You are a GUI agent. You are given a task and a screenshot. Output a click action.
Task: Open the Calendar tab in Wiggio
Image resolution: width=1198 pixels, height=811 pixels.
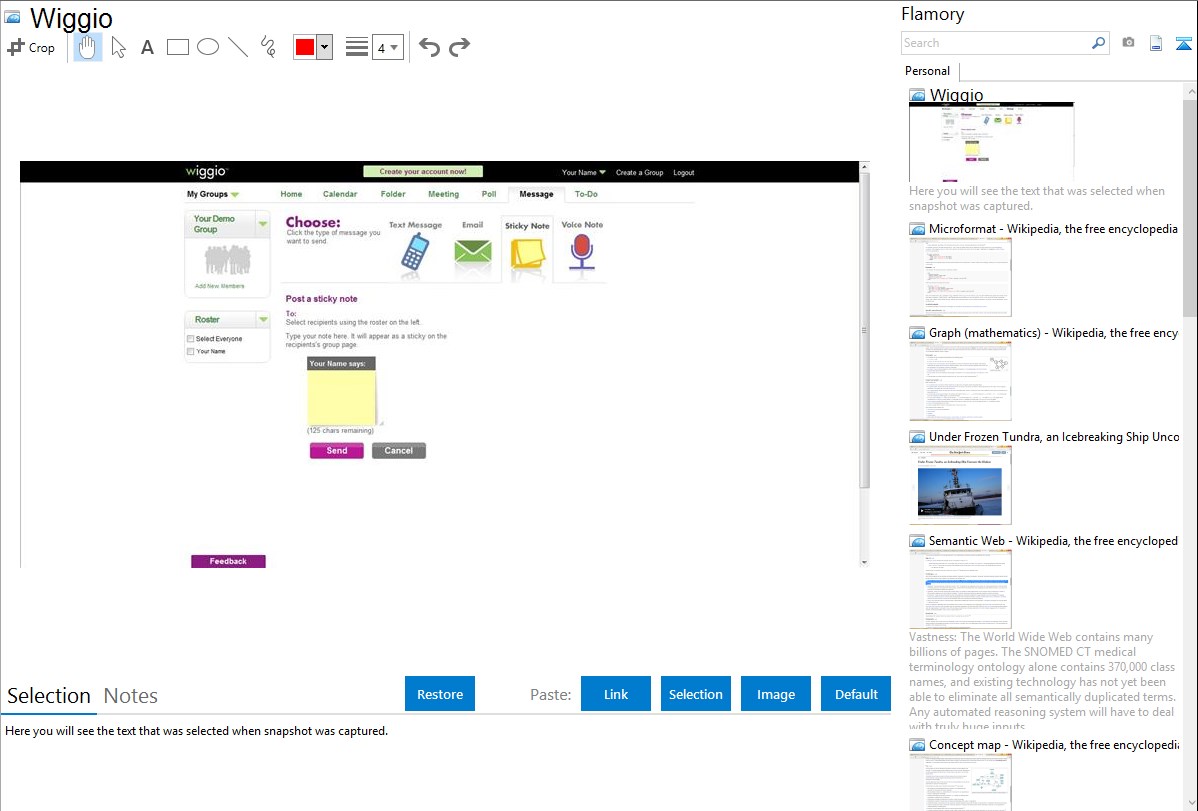(x=340, y=194)
